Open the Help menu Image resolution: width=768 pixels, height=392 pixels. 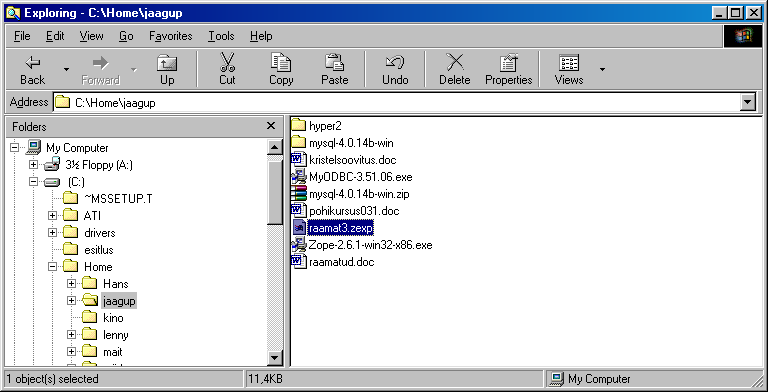[x=261, y=36]
